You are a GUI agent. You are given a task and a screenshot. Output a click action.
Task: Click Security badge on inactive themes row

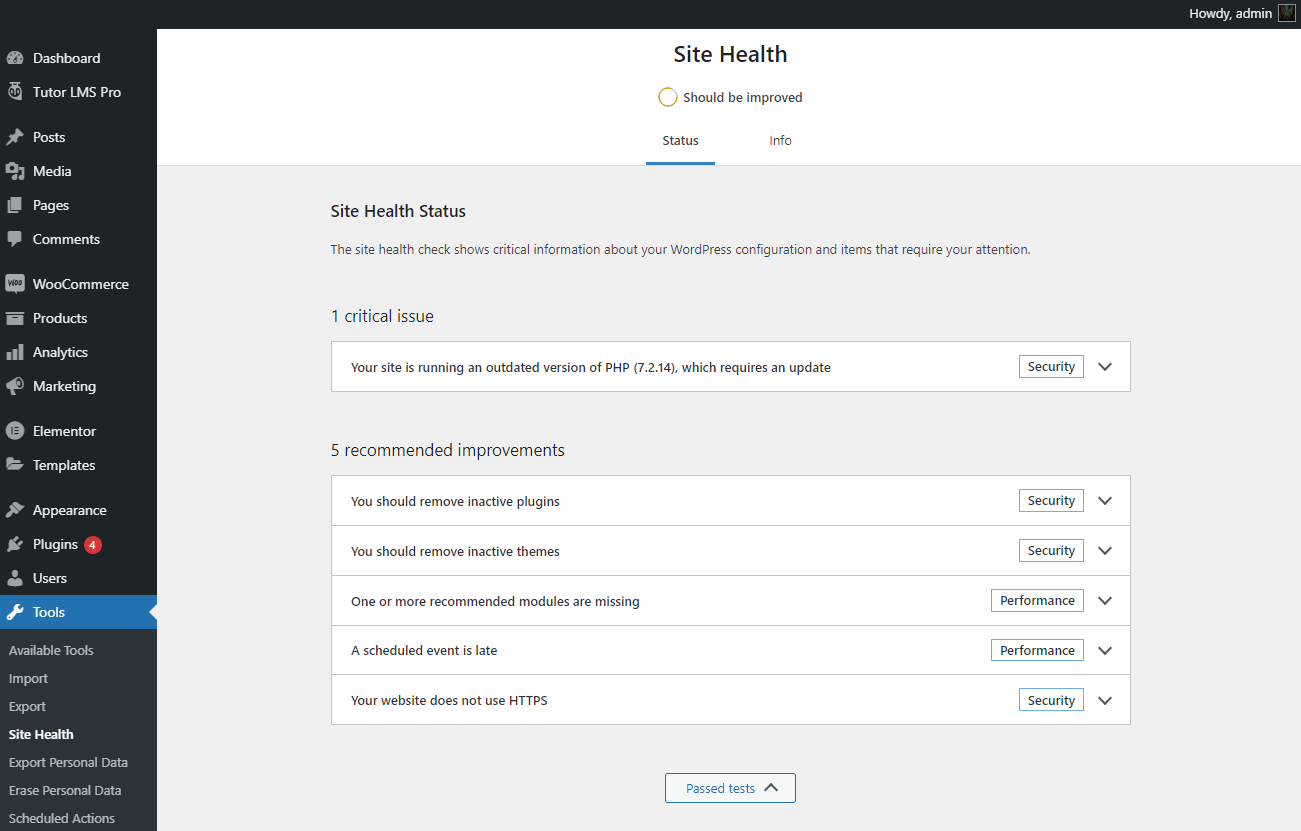[1051, 551]
